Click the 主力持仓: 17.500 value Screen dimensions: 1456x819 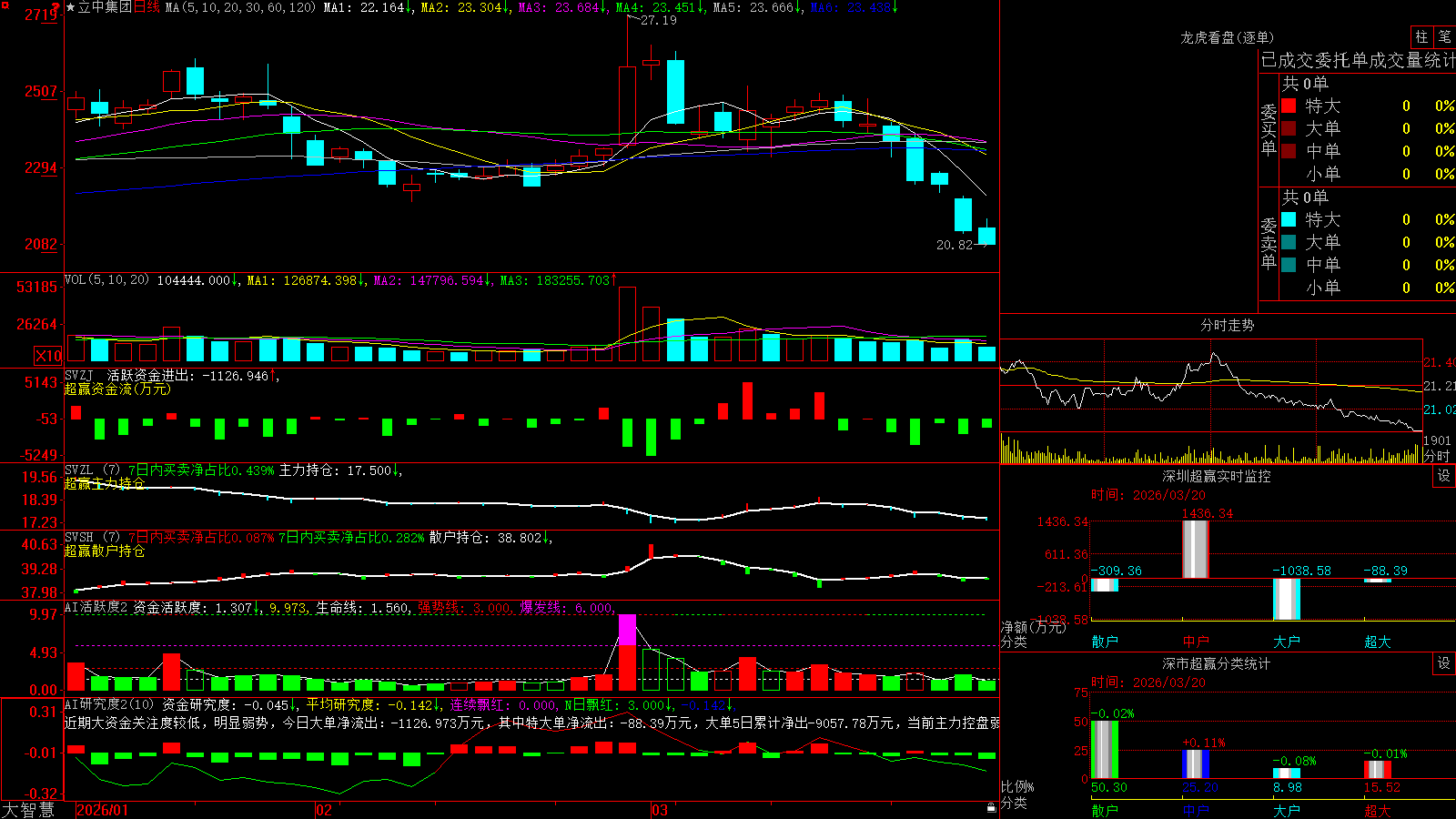tap(339, 470)
